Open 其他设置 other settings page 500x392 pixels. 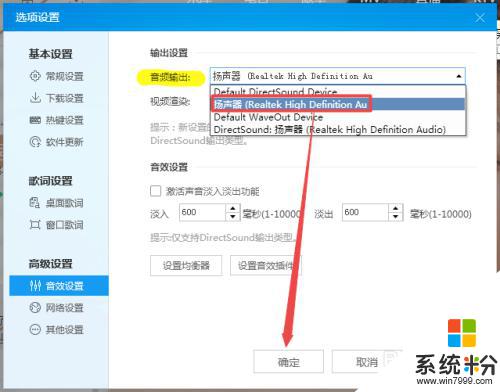pos(57,330)
